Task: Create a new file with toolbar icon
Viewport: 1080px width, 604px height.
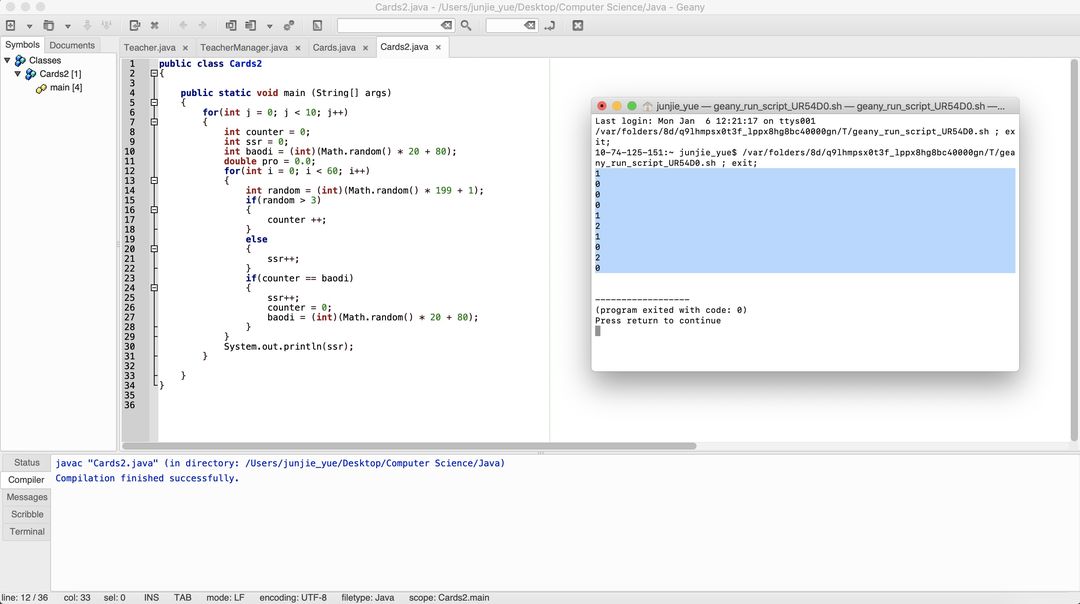Action: [10, 25]
